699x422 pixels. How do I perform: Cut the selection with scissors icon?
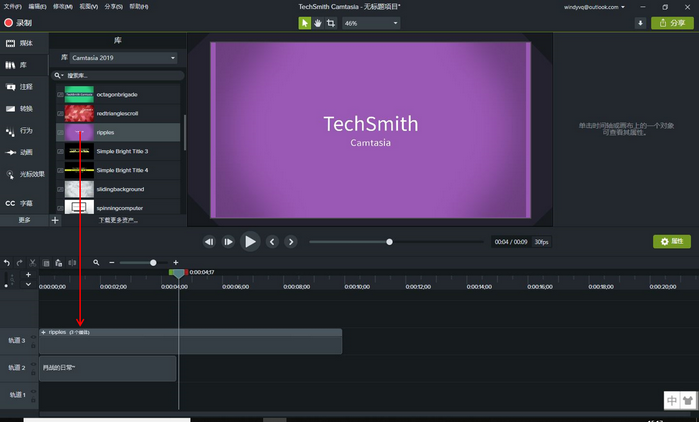click(x=32, y=263)
